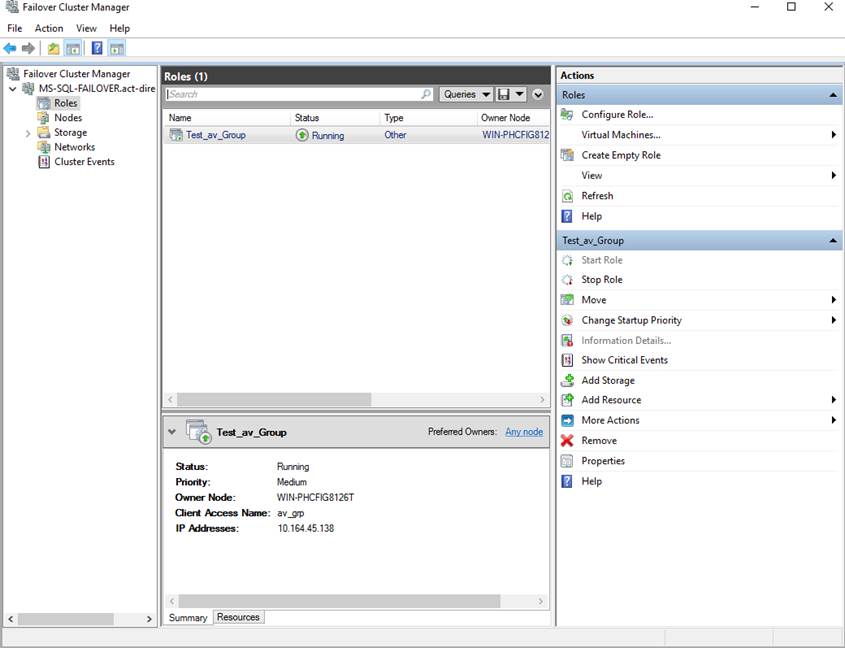
Task: Collapse the Test_av_Group details panel chevron
Action: click(x=172, y=432)
